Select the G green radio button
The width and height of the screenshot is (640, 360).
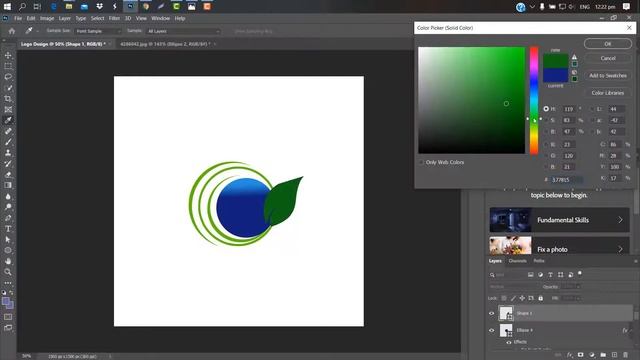tap(546, 156)
